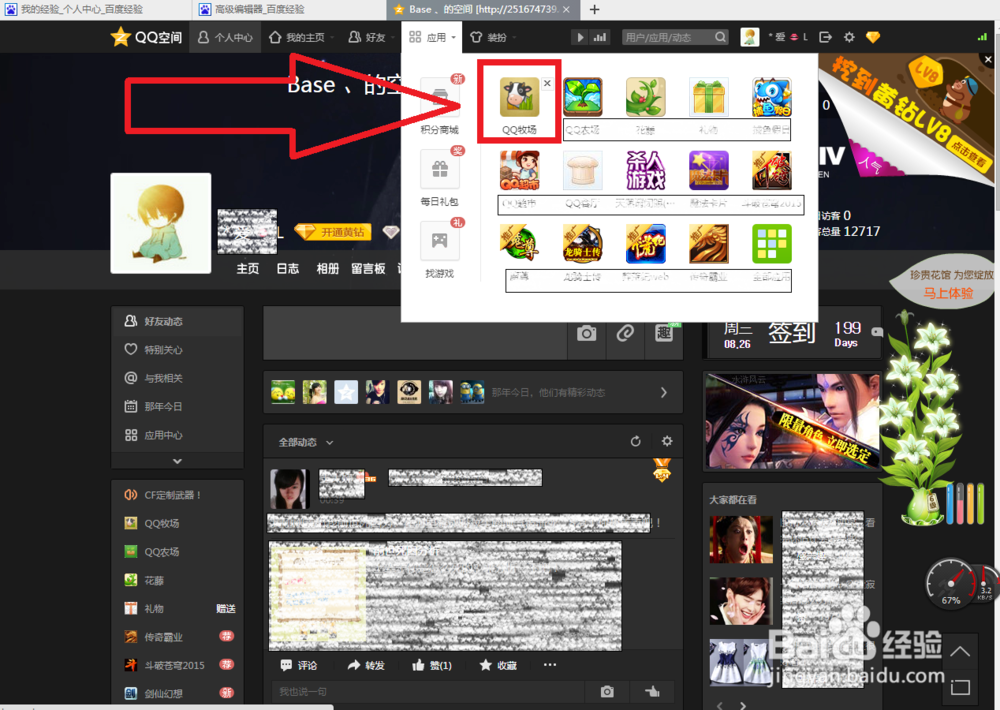Screen dimensions: 1000x710
Task: Open the music equalizer bars icon
Action: [599, 38]
